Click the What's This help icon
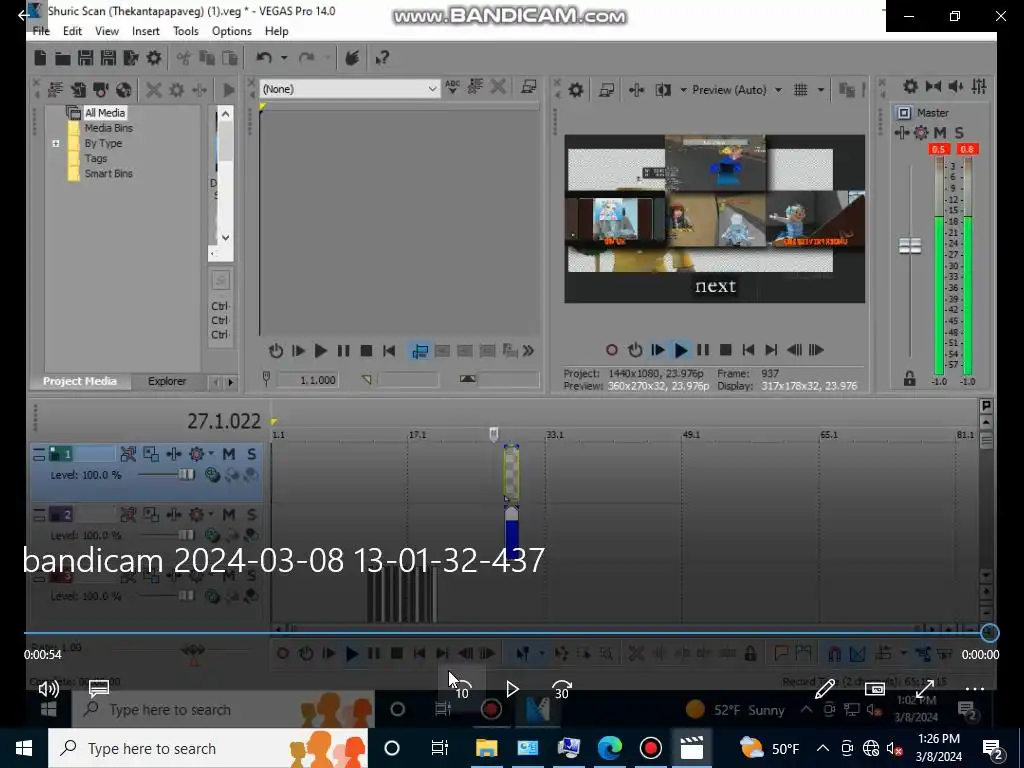 pos(382,58)
